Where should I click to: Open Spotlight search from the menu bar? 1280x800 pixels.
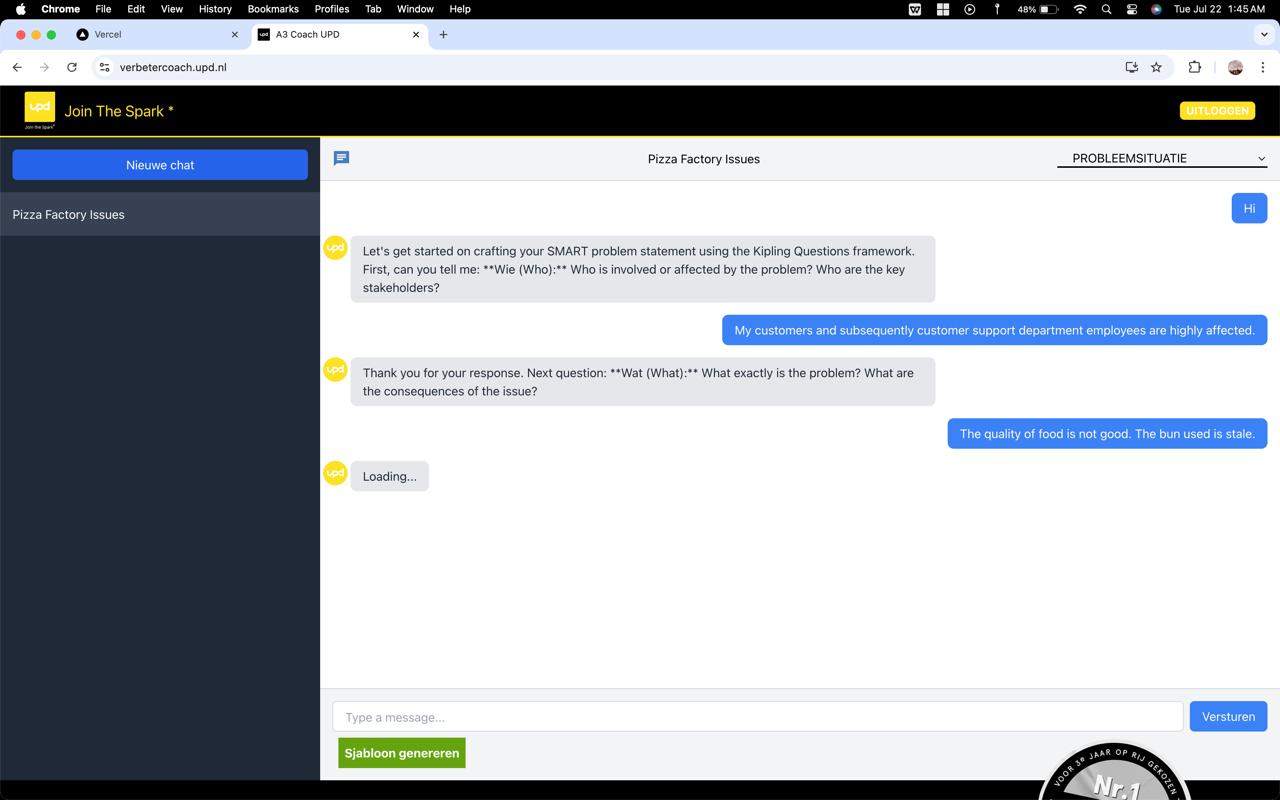[1106, 9]
